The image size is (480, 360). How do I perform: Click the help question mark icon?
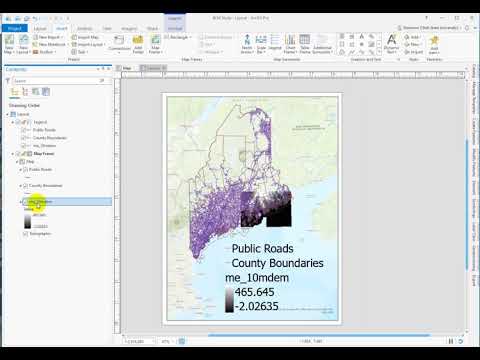(426, 18)
